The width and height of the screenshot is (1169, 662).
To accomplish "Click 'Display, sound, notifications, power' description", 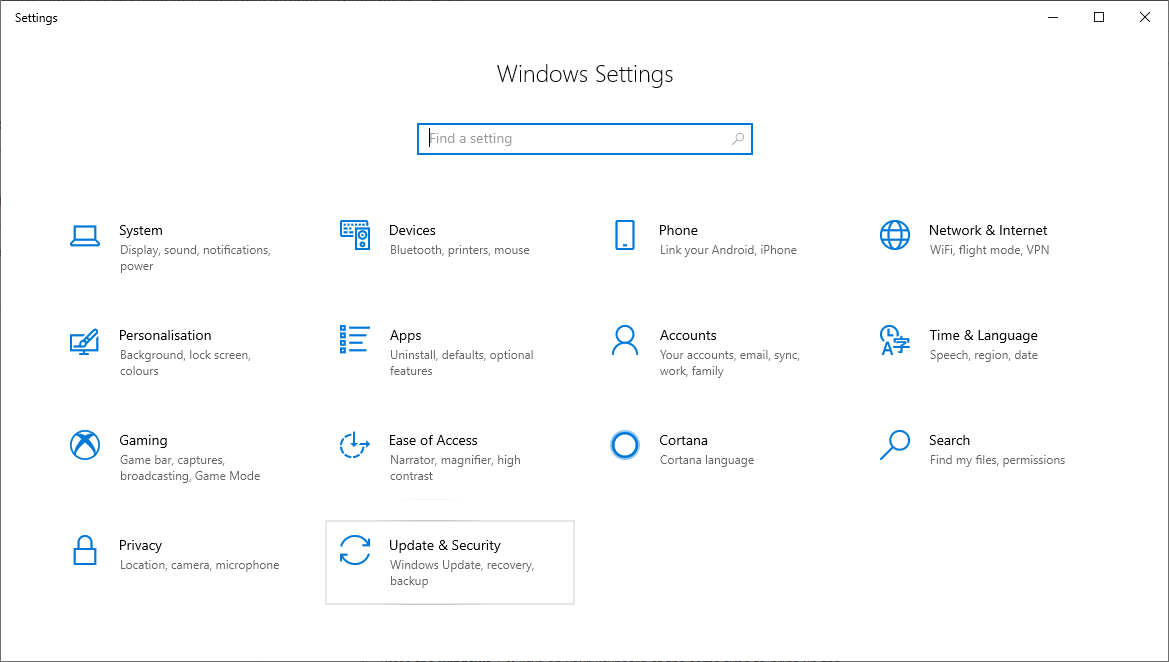I will click(x=195, y=258).
